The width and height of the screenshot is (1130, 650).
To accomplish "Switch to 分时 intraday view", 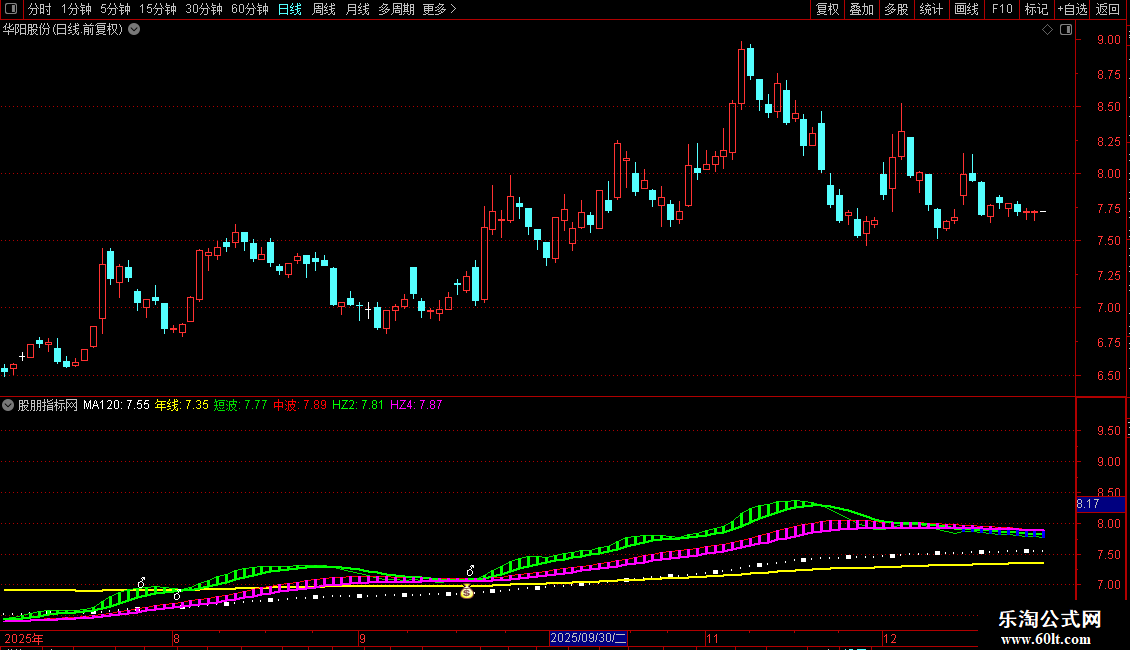I will click(40, 9).
